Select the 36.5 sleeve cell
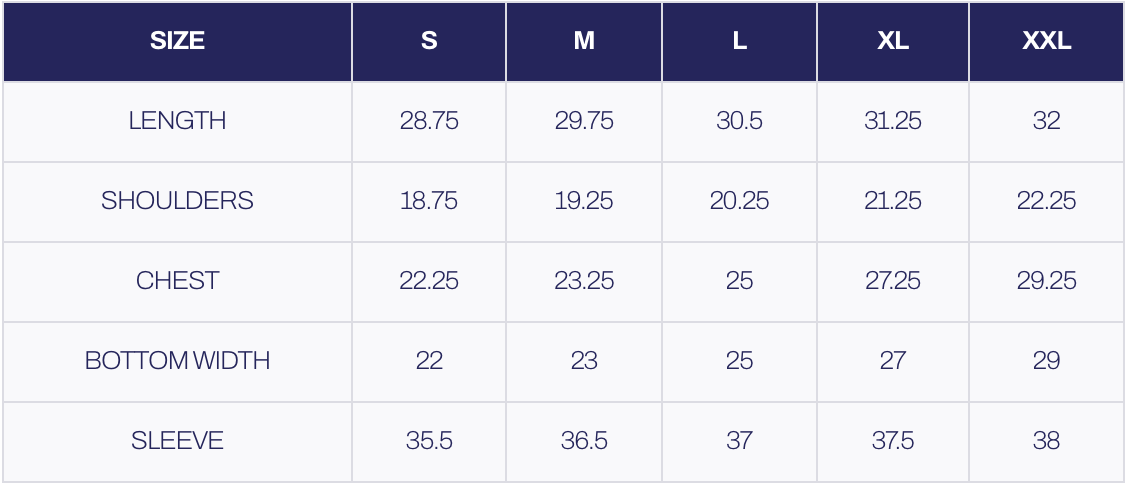 point(584,441)
